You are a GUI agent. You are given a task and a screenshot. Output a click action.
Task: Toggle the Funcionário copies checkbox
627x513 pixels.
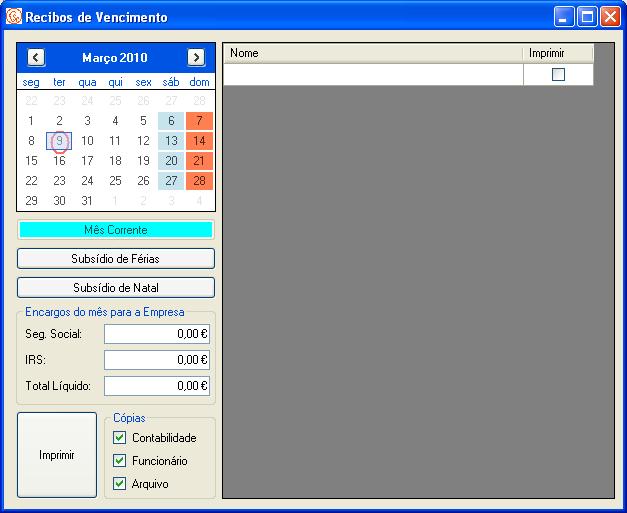click(x=120, y=461)
